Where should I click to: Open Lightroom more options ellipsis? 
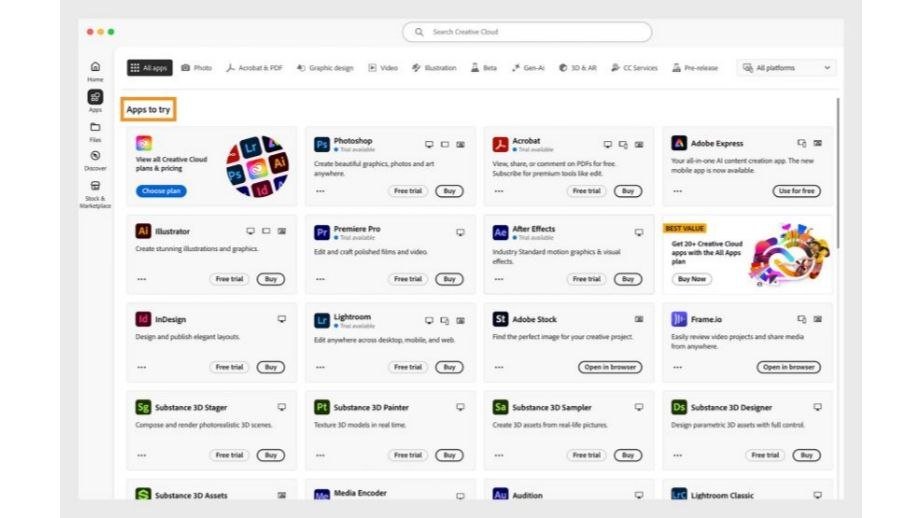point(320,367)
